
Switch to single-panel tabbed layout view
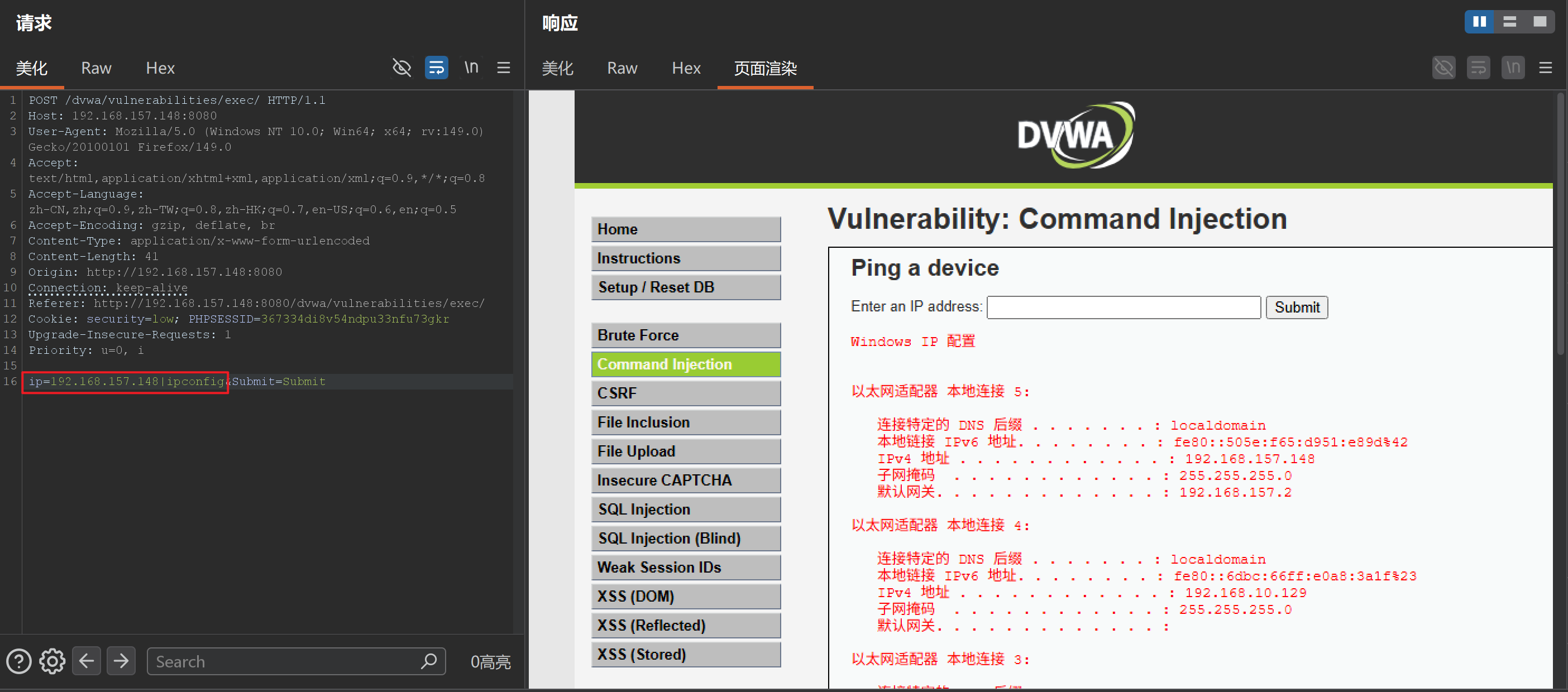(1540, 22)
